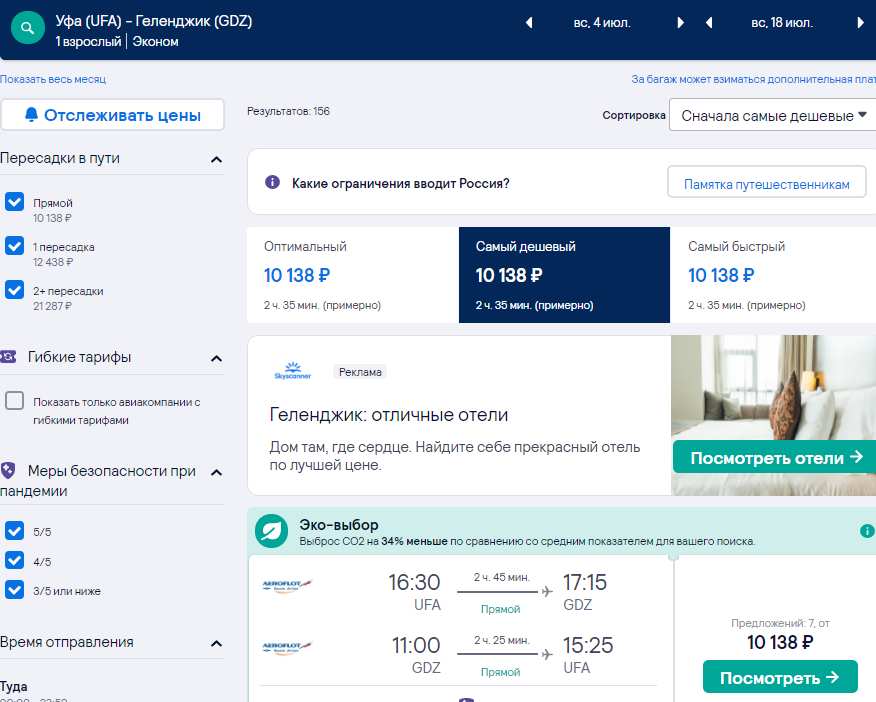Collapse the Гибкие тарифы section

(x=216, y=358)
